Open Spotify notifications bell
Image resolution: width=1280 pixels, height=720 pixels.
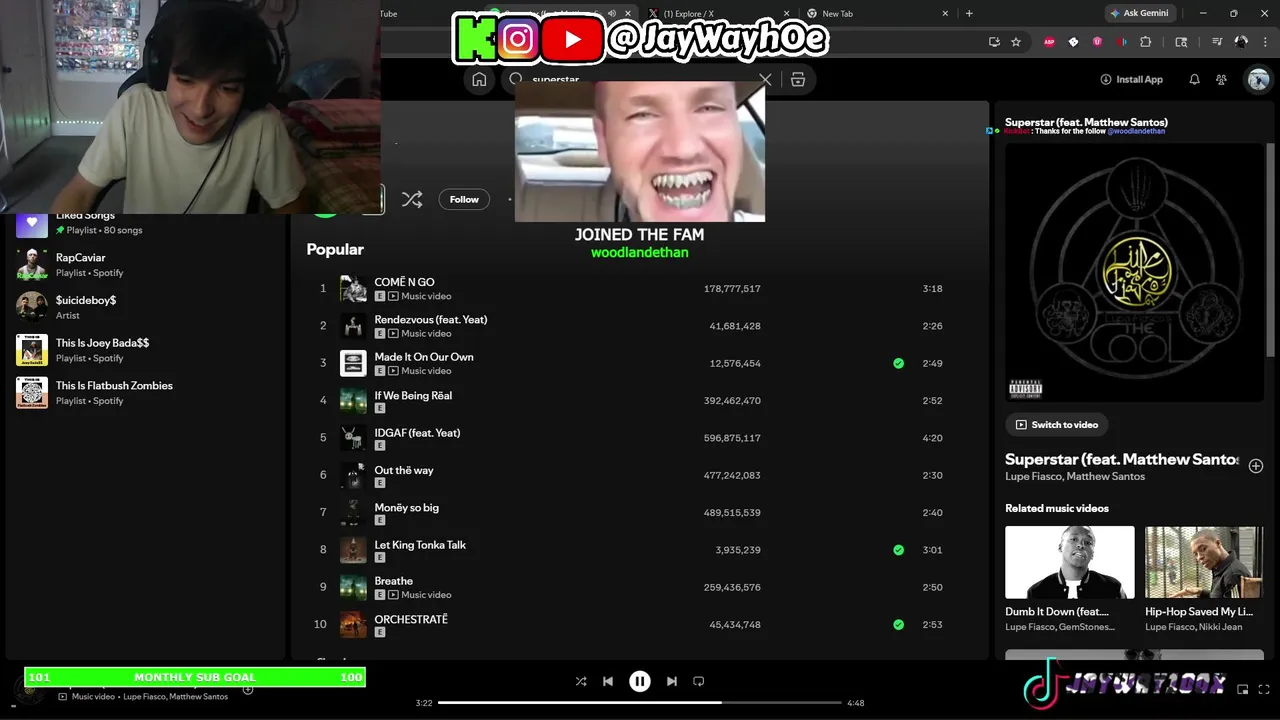(x=1194, y=79)
